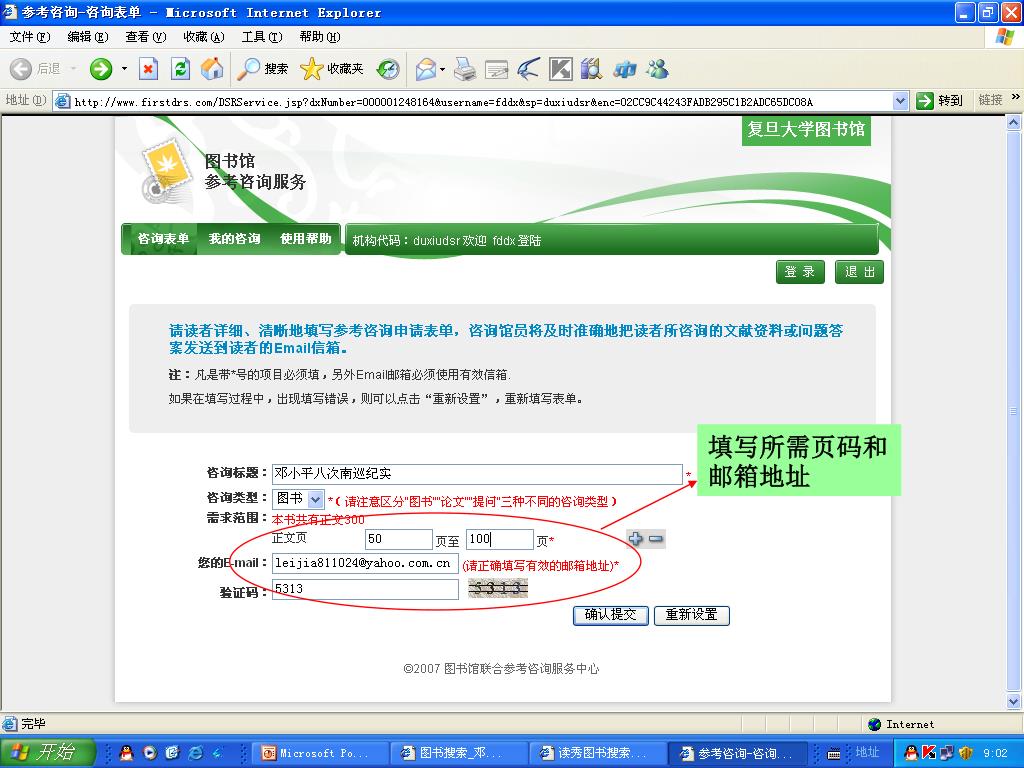The height and width of the screenshot is (768, 1024).
Task: Click the green 退出 button
Action: [x=859, y=272]
